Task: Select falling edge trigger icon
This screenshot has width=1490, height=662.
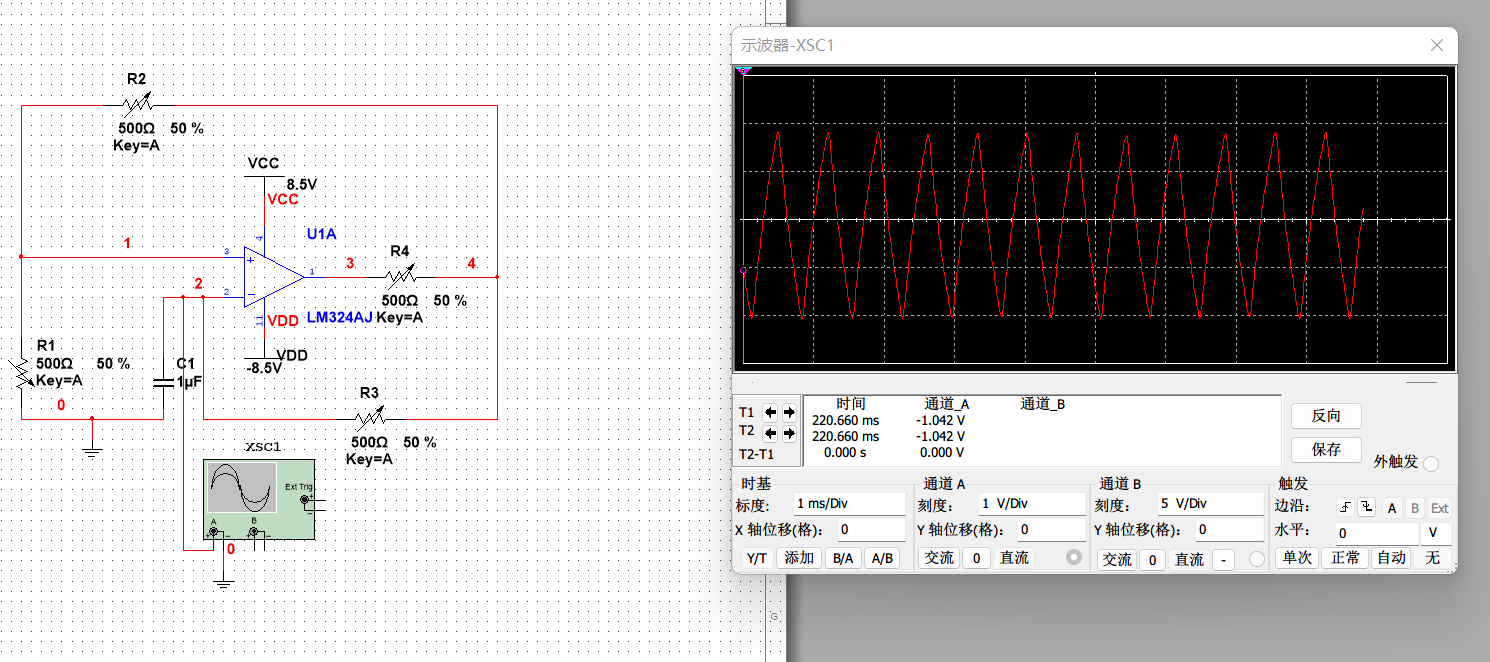Action: coord(1366,507)
